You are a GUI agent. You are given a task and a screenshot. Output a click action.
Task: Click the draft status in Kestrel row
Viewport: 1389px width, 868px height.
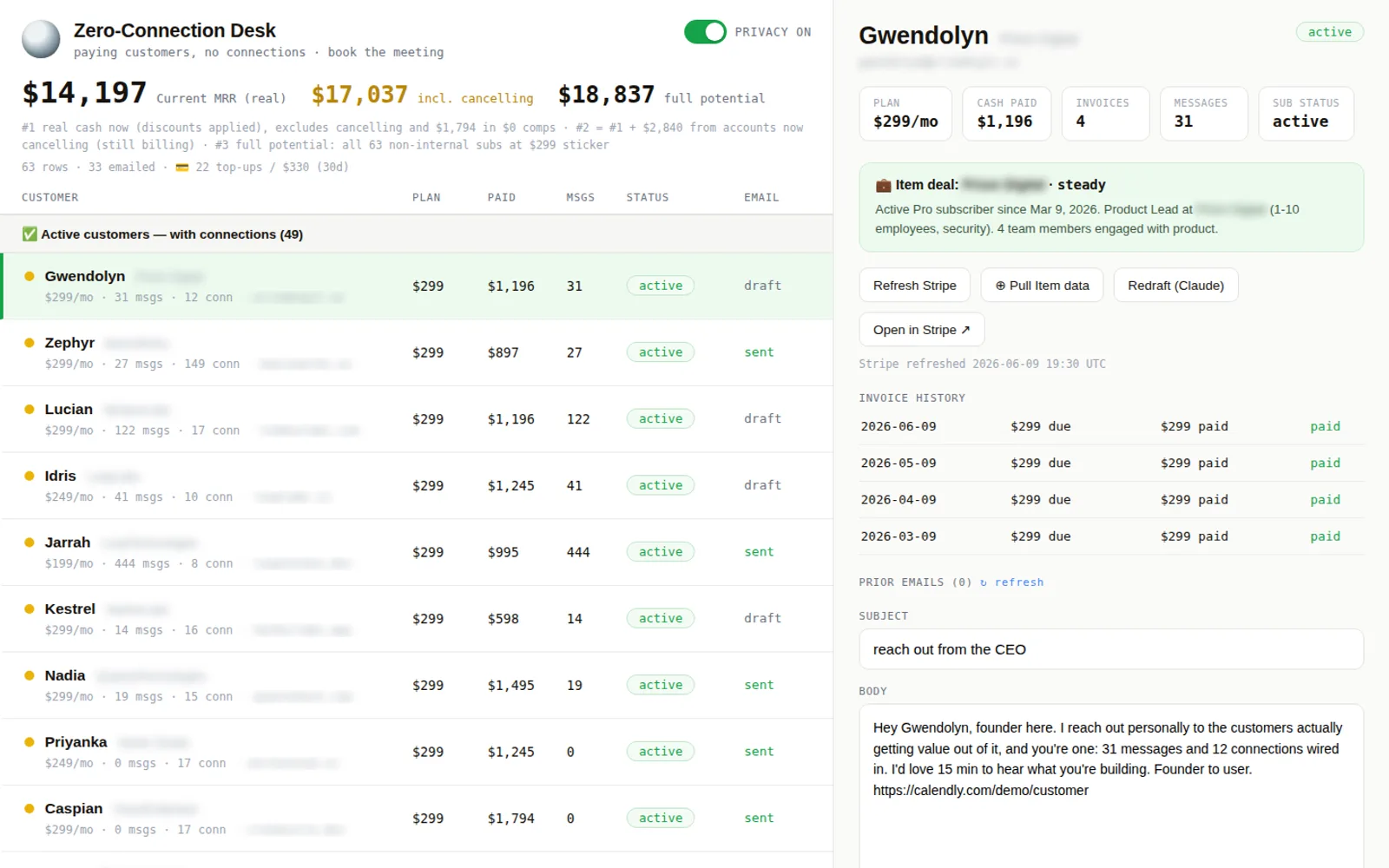coord(762,618)
